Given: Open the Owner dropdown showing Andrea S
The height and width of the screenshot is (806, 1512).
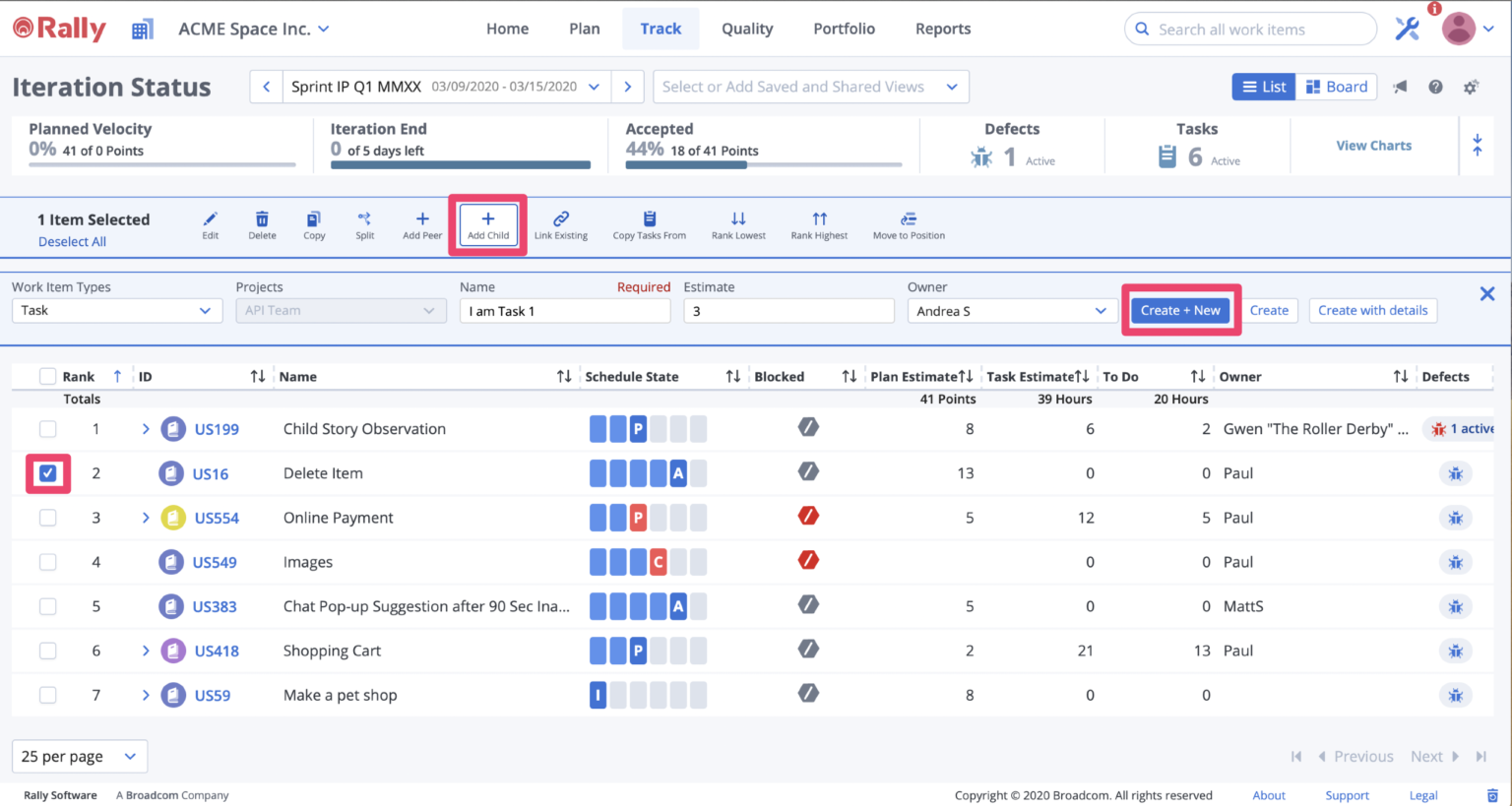Looking at the screenshot, I should 1011,310.
